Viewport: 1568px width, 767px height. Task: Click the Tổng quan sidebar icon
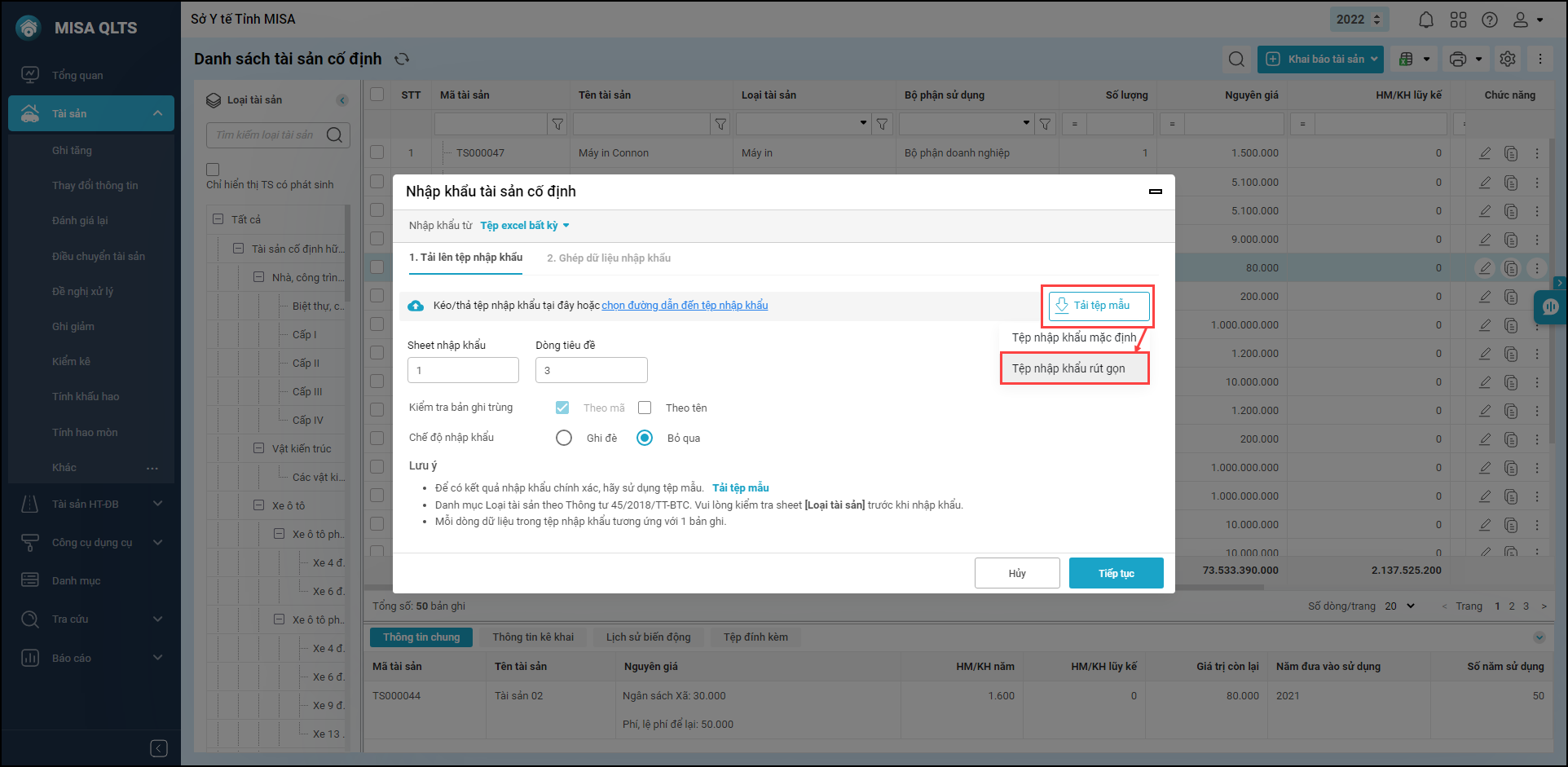[x=30, y=75]
